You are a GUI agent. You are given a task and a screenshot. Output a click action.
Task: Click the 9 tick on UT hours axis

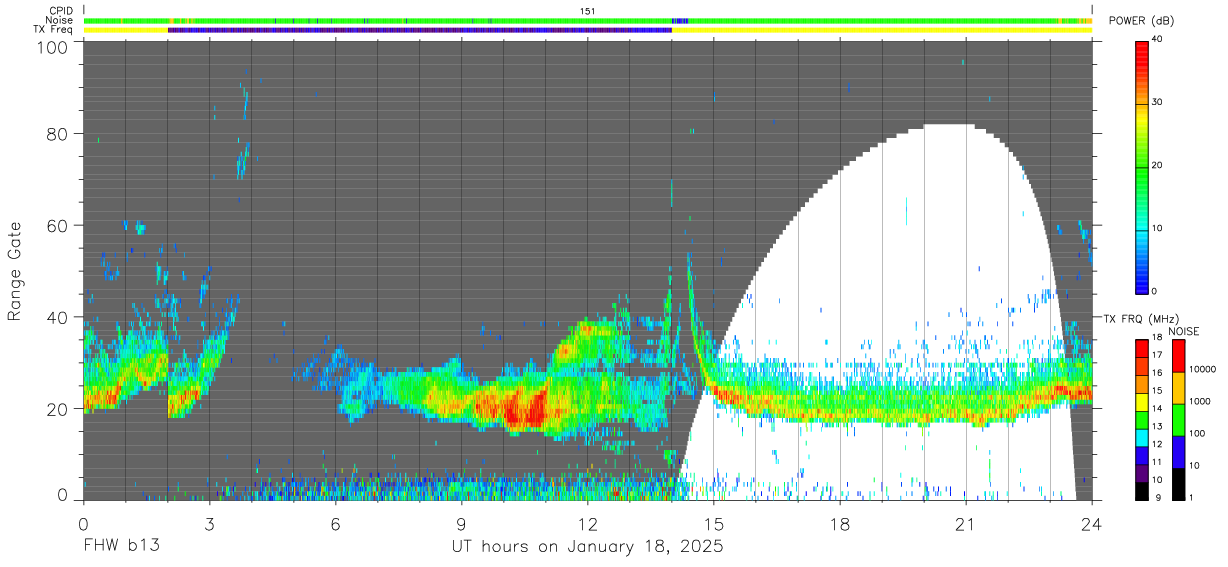tap(462, 523)
